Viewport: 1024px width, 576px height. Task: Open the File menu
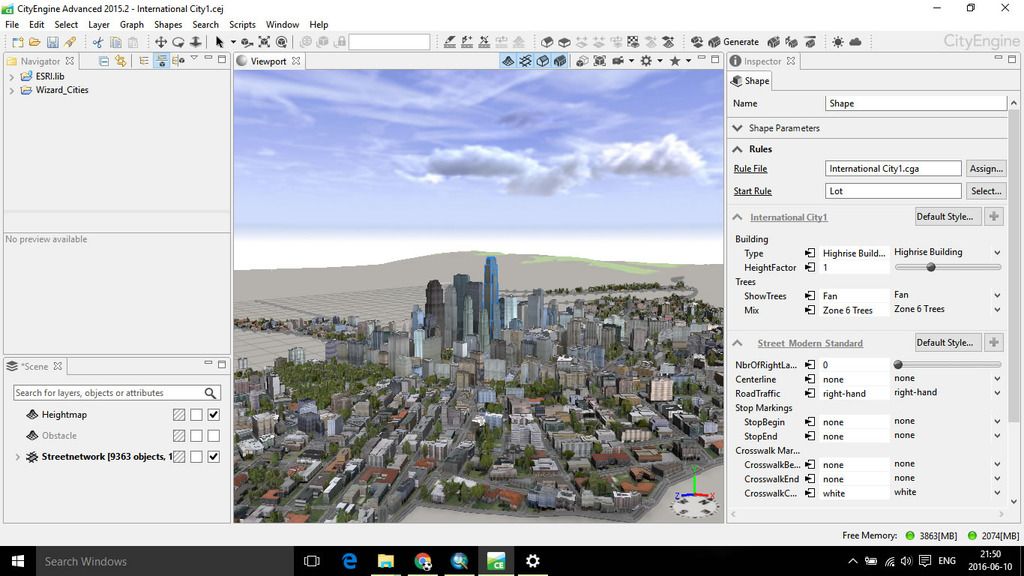12,24
